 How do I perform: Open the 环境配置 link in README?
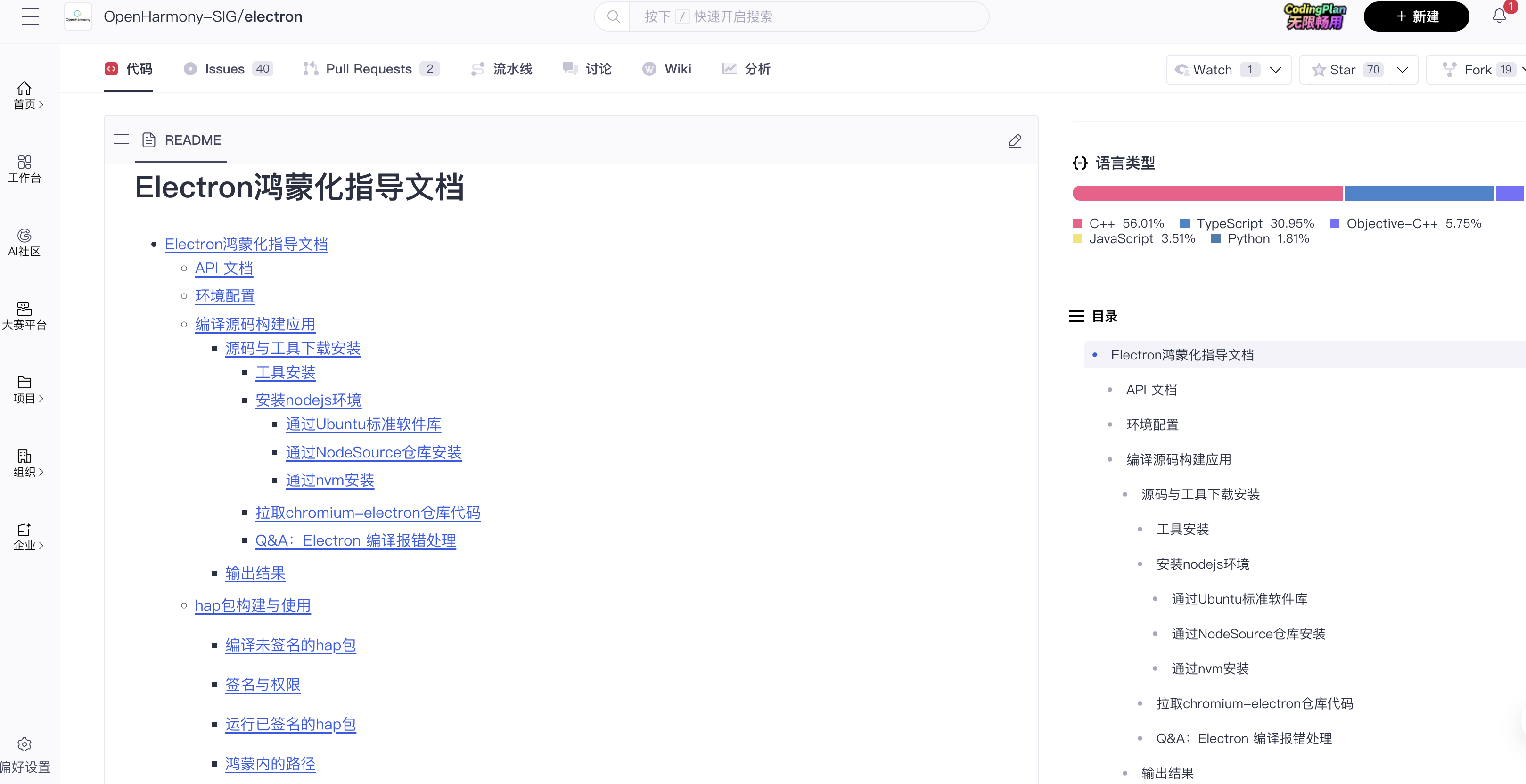225,296
